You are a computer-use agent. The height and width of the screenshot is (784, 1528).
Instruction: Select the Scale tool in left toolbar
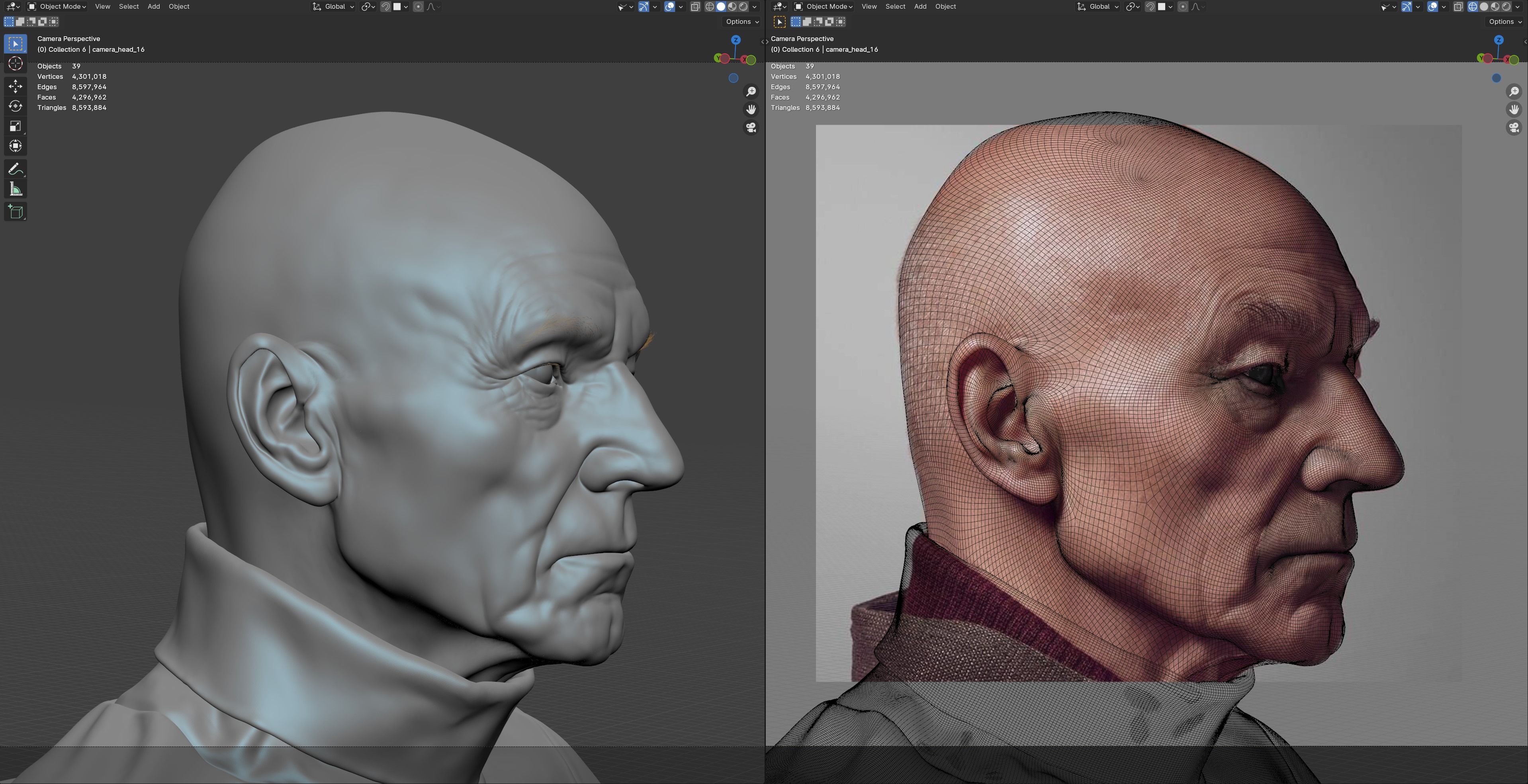(x=16, y=126)
